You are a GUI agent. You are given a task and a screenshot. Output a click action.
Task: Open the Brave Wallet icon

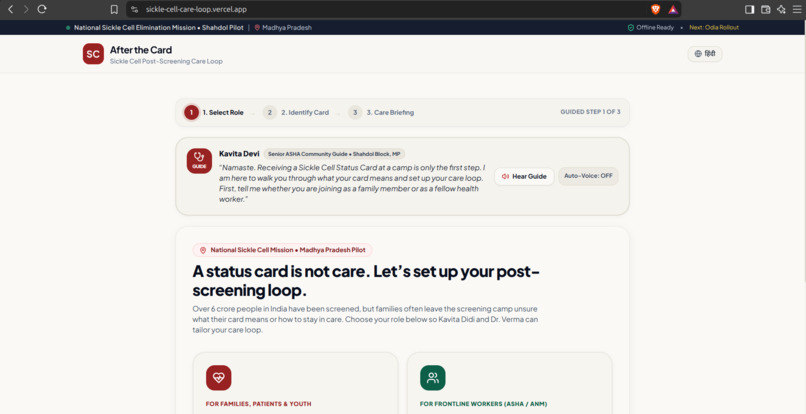pyautogui.click(x=765, y=9)
